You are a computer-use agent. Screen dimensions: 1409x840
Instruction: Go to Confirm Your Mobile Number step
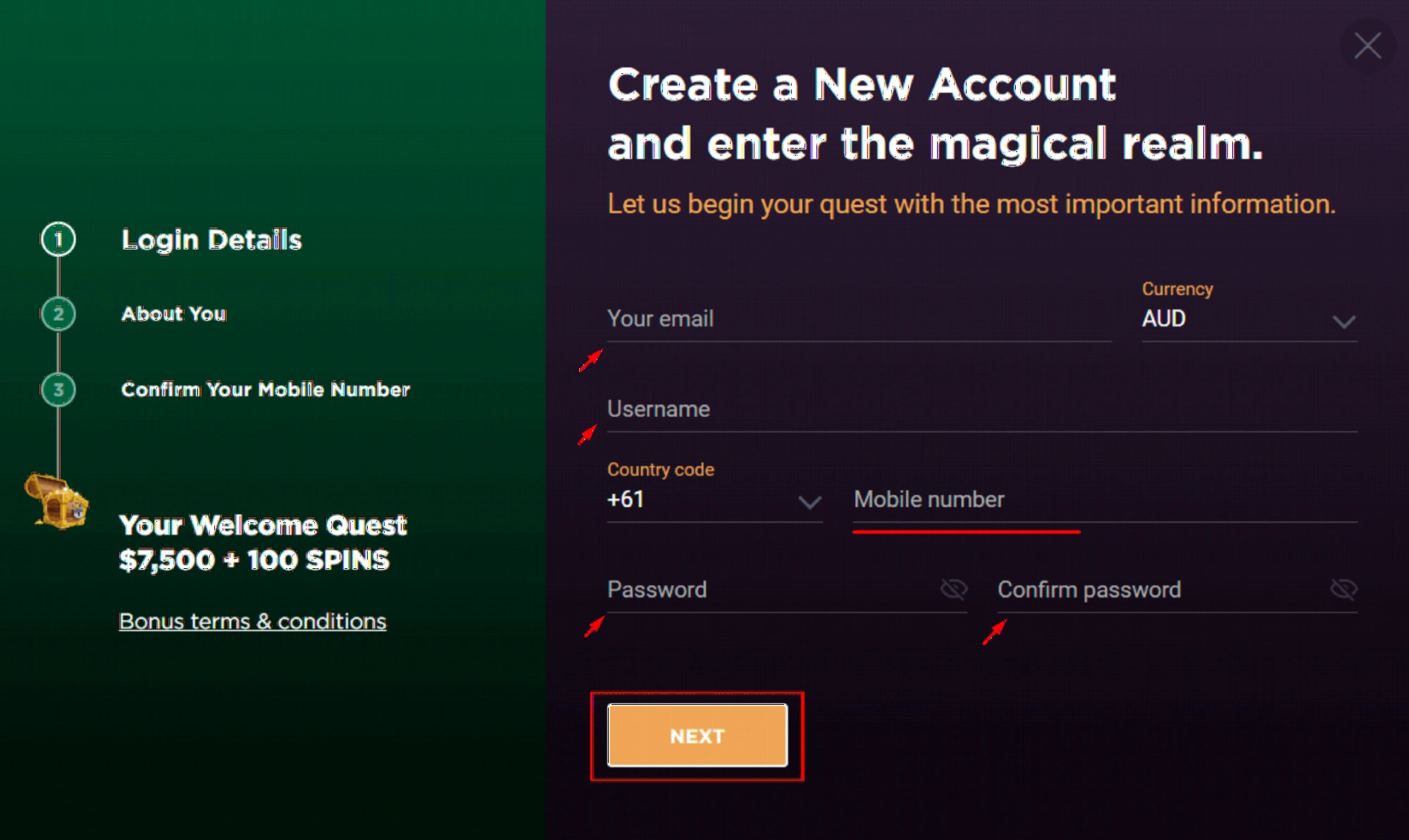click(x=266, y=389)
